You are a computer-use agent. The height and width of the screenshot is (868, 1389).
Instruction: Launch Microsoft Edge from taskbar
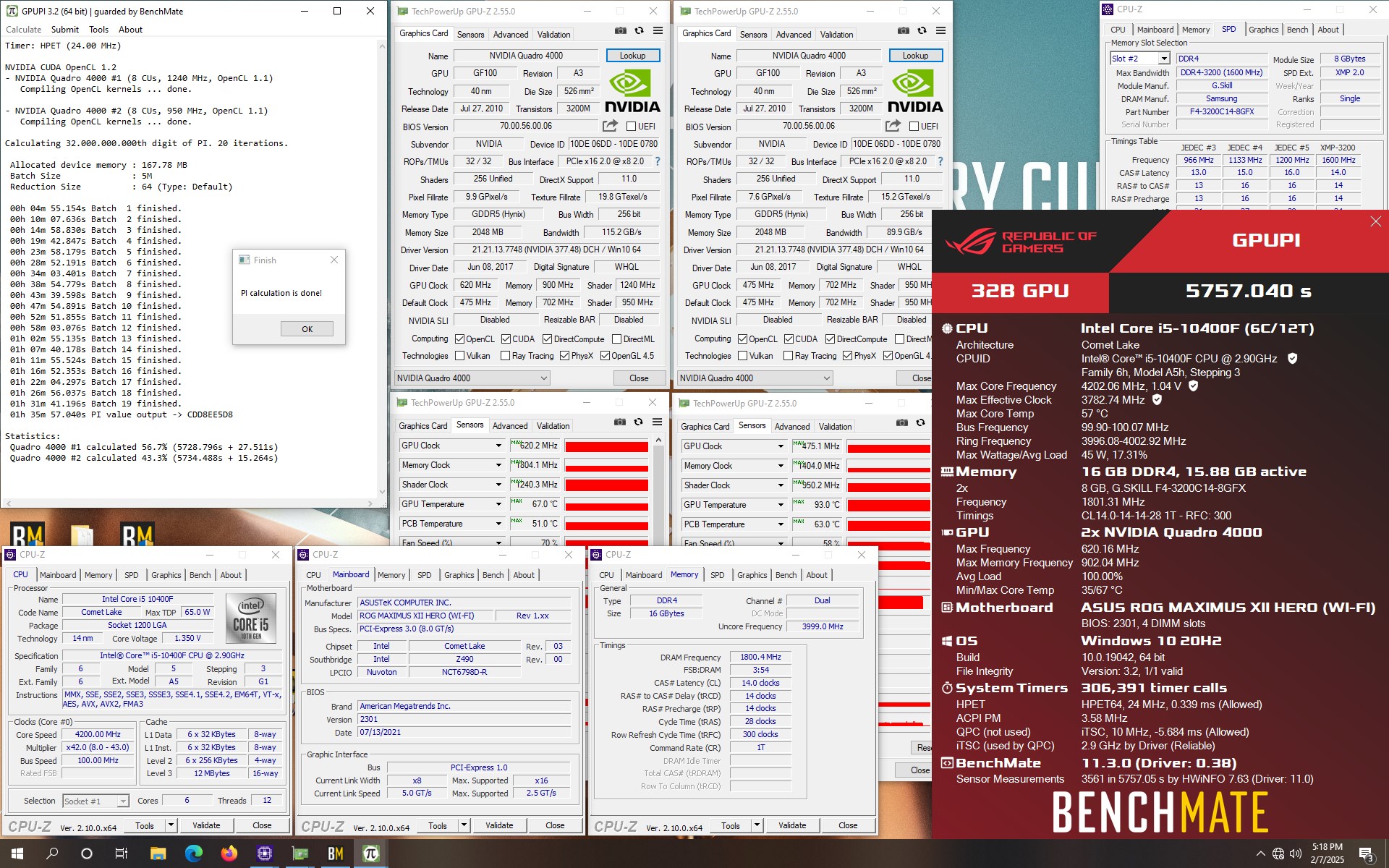pyautogui.click(x=193, y=854)
